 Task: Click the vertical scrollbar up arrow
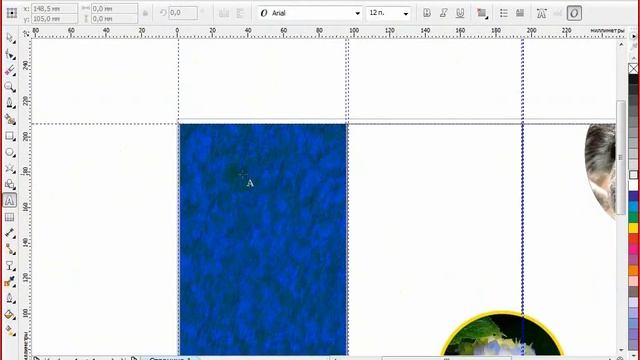[621, 44]
